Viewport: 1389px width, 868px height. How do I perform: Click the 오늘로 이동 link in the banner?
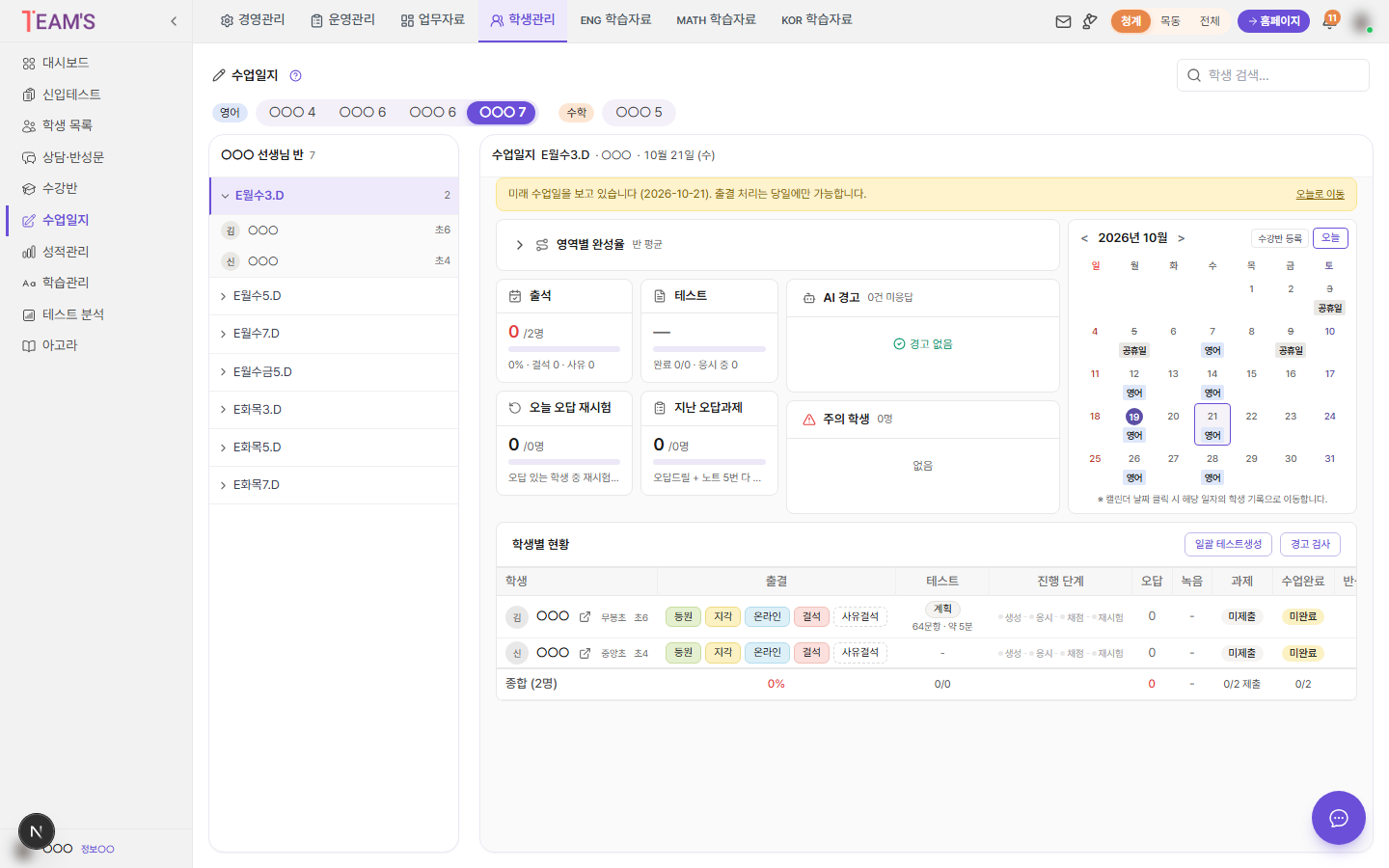coord(1320,195)
